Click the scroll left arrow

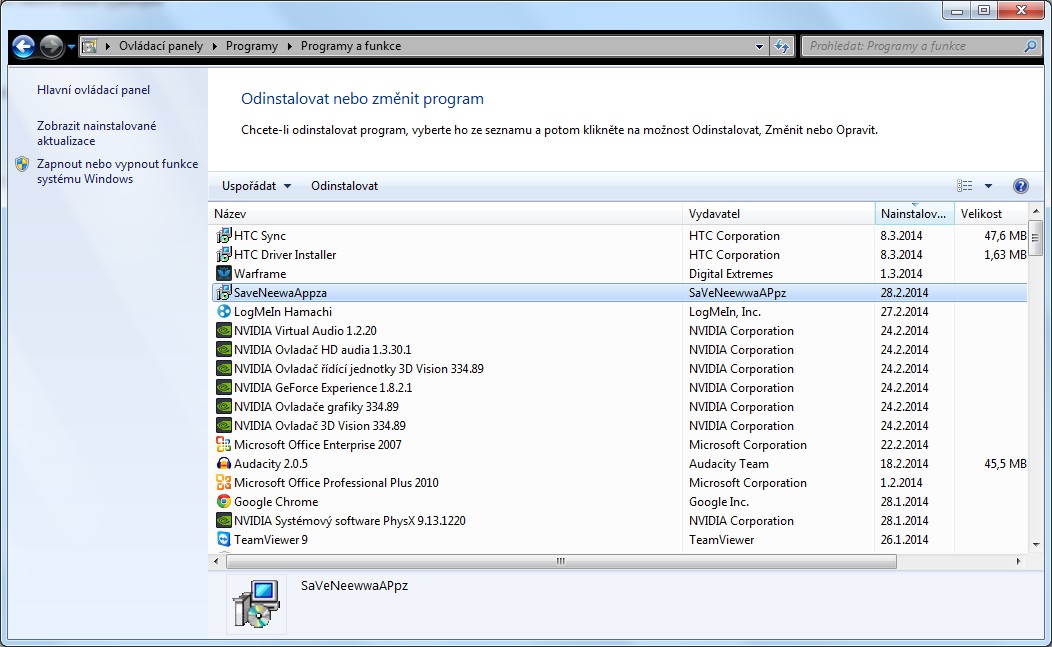click(x=216, y=561)
